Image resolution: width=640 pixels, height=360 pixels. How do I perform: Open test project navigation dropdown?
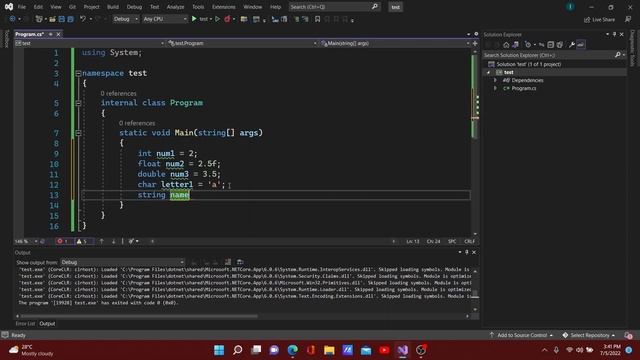pos(89,43)
